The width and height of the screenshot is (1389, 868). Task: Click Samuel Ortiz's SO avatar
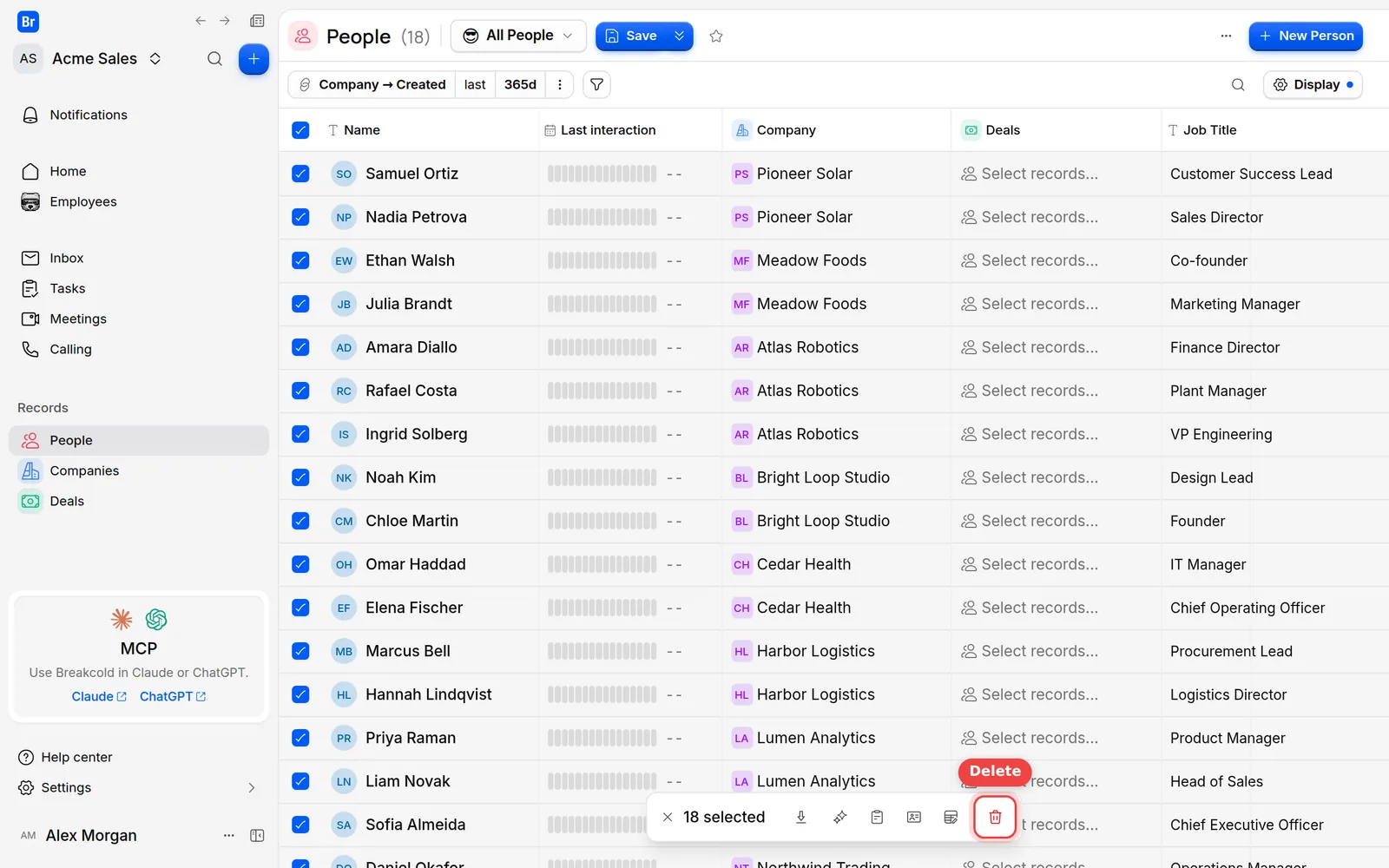(x=344, y=174)
